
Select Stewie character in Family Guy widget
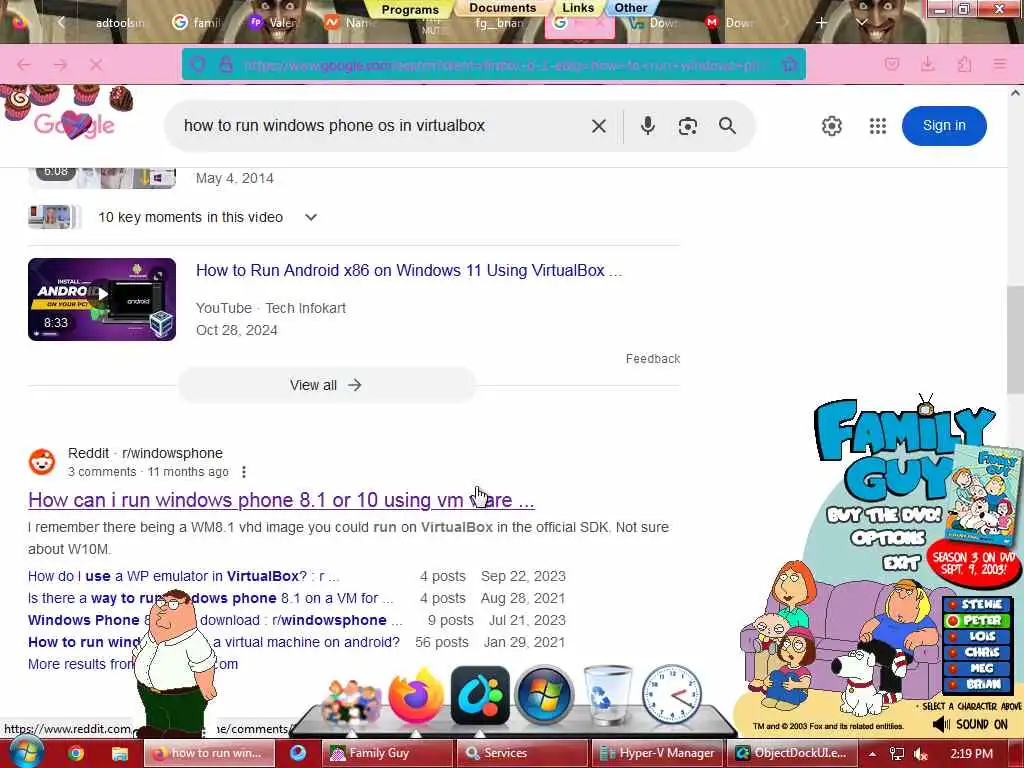click(976, 604)
